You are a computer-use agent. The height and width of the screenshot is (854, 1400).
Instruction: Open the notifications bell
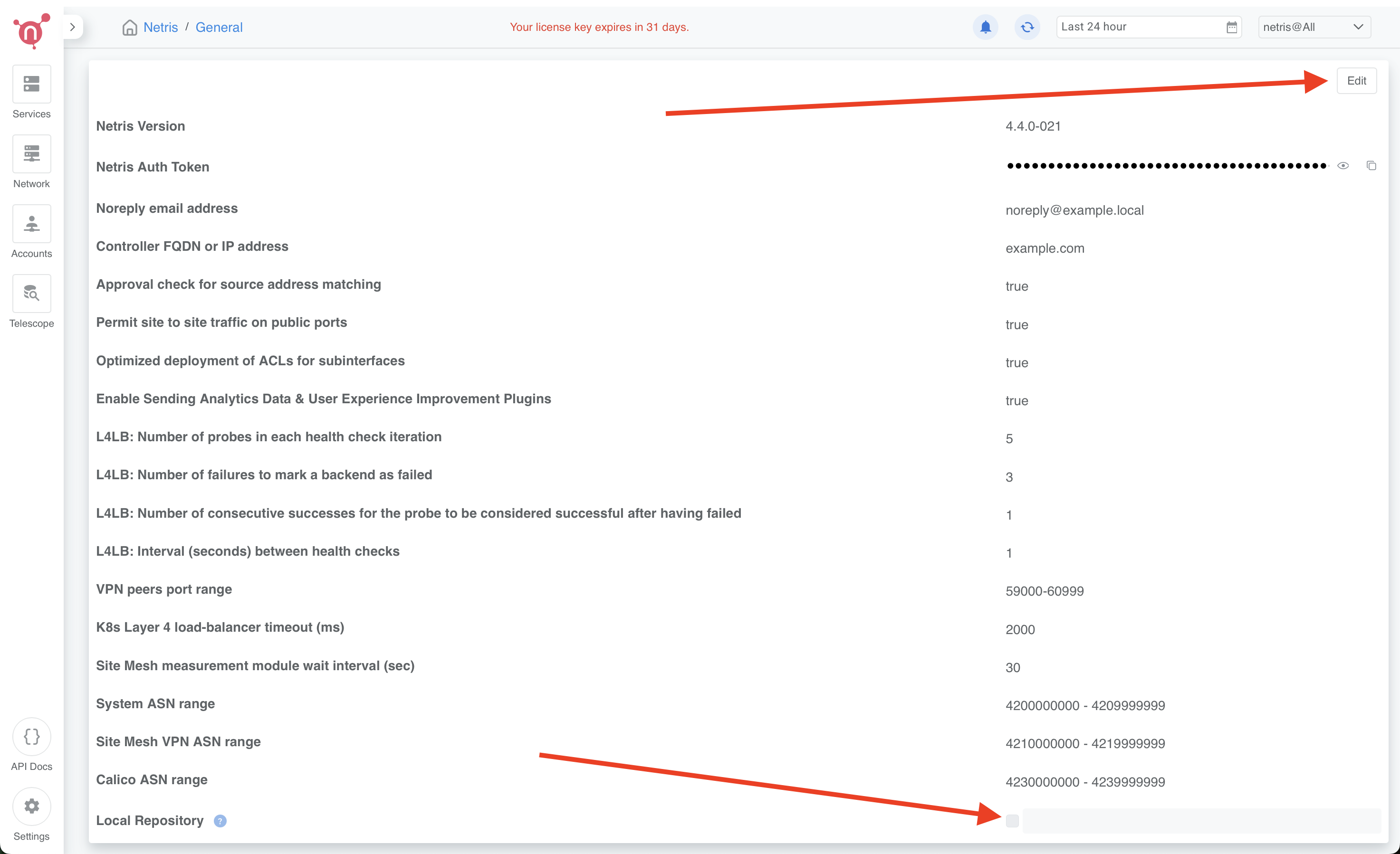tap(985, 27)
